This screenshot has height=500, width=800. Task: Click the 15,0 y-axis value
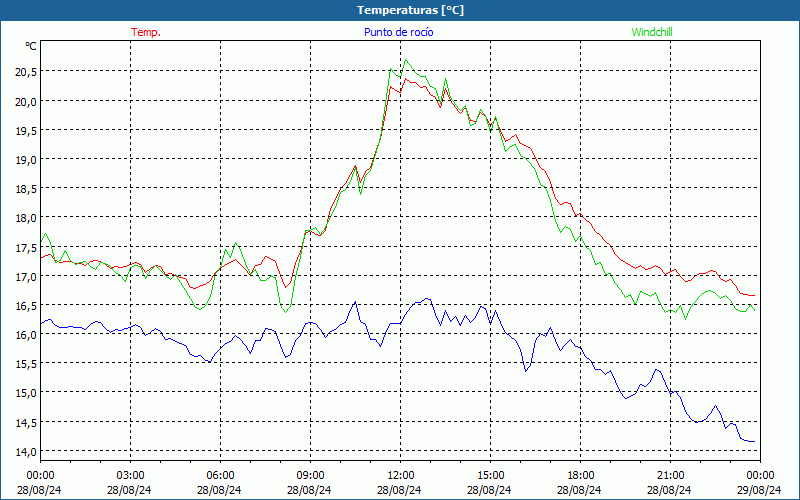[x=26, y=393]
